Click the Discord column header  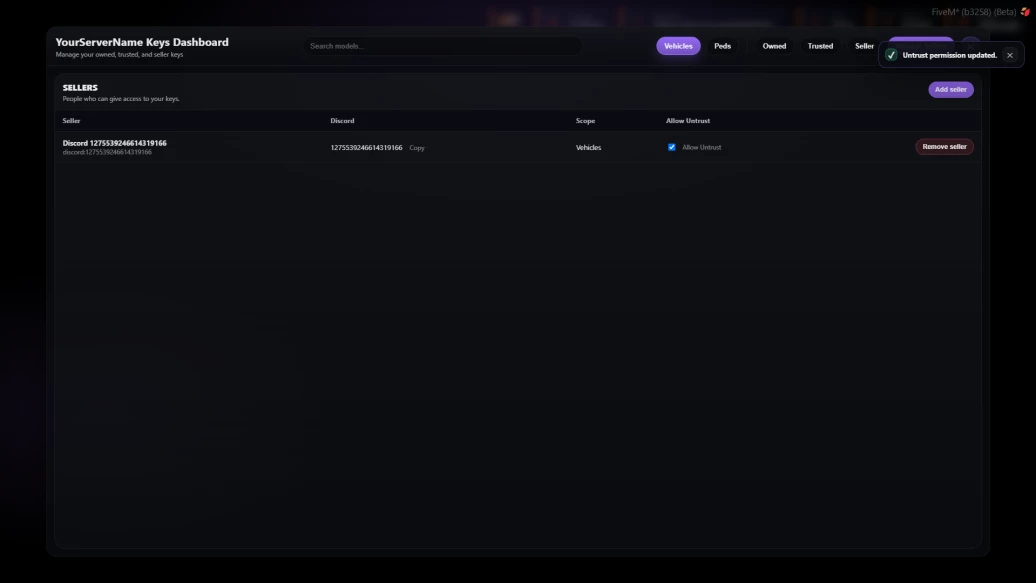pyautogui.click(x=342, y=121)
